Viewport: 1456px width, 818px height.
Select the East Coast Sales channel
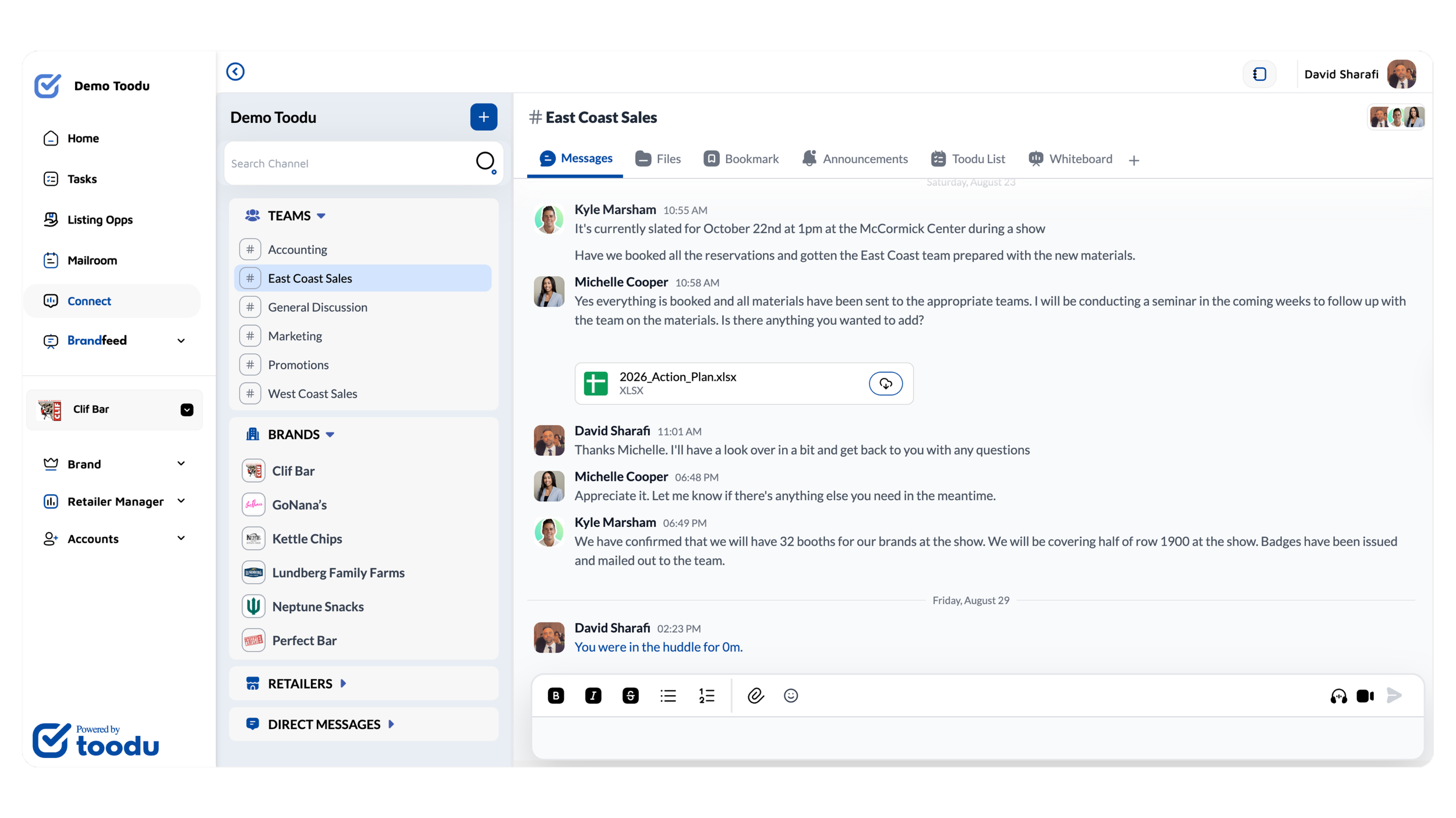point(311,278)
